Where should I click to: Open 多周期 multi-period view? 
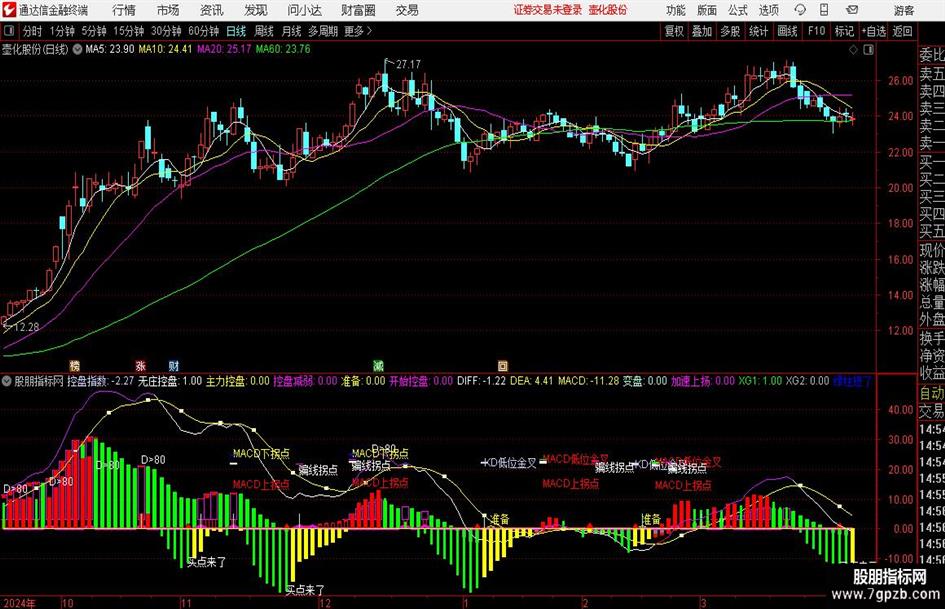click(x=323, y=31)
